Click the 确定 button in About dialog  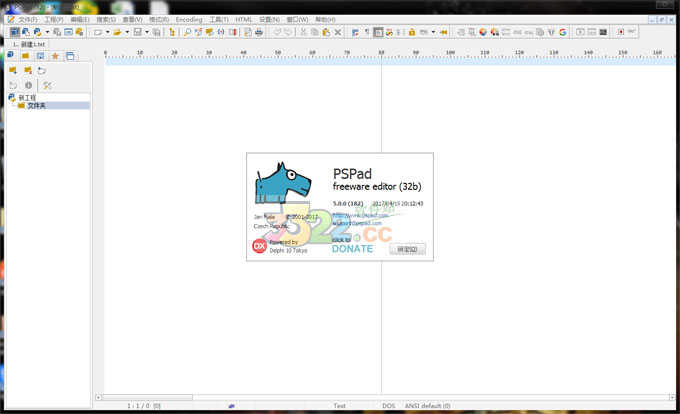pos(407,249)
